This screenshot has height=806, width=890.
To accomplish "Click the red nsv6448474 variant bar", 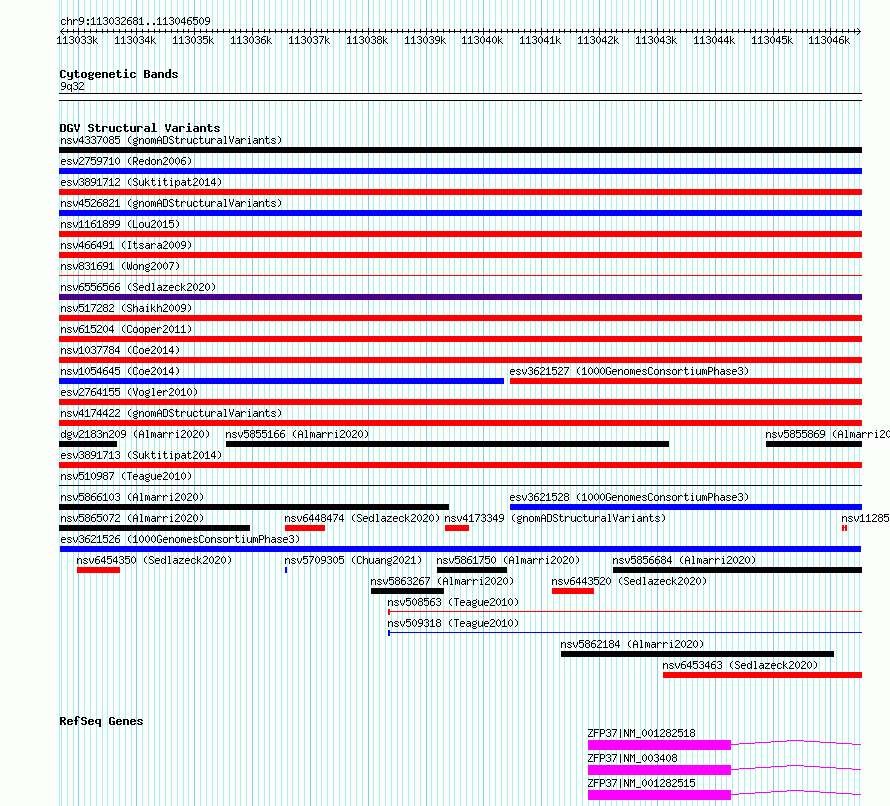I will pyautogui.click(x=305, y=528).
